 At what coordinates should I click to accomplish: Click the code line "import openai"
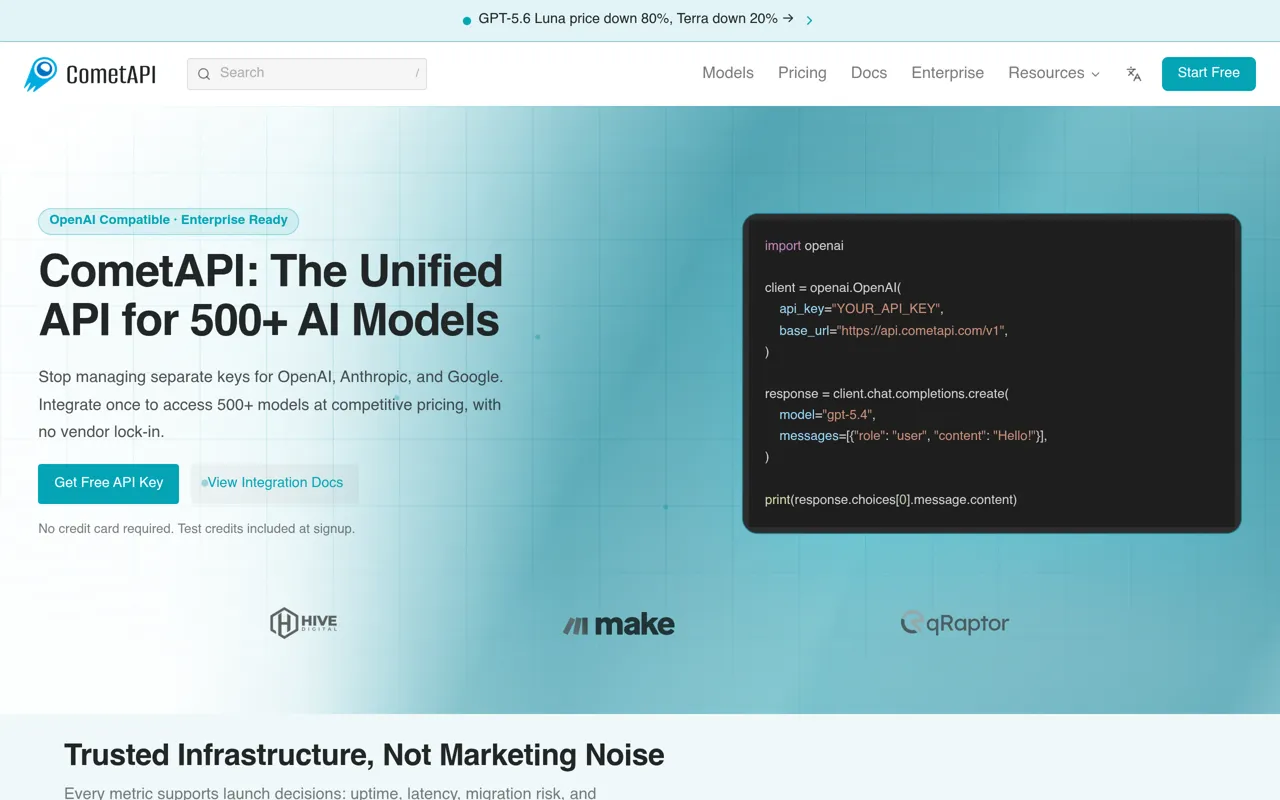point(805,246)
